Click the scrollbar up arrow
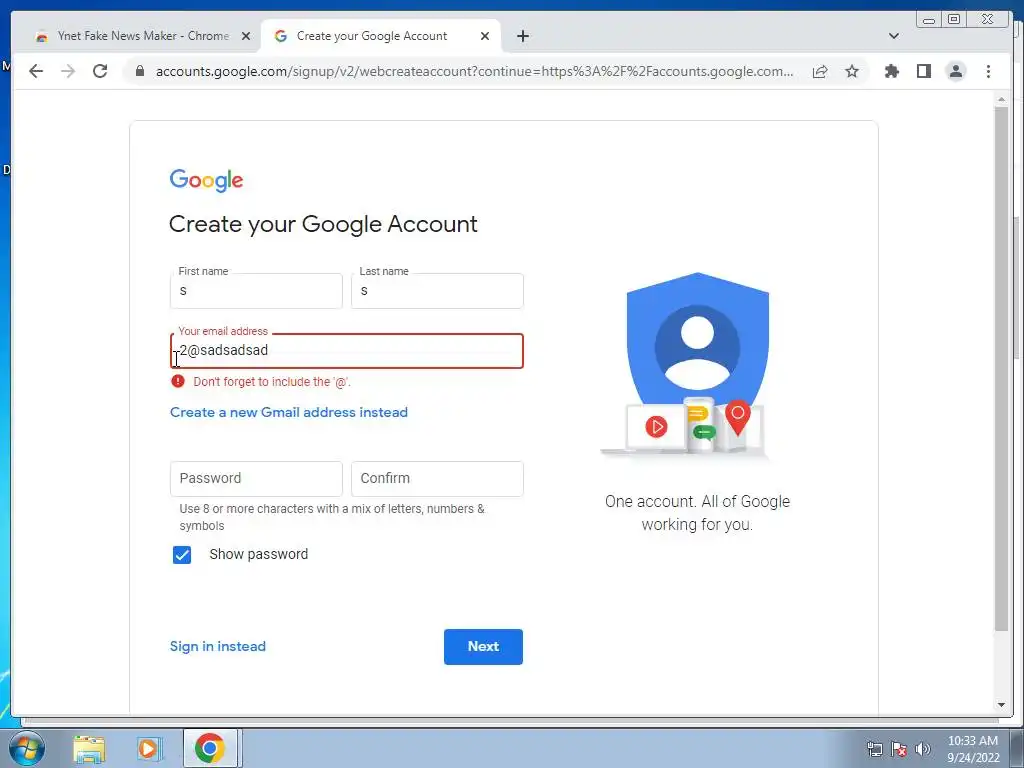Image resolution: width=1024 pixels, height=768 pixels. (1001, 99)
